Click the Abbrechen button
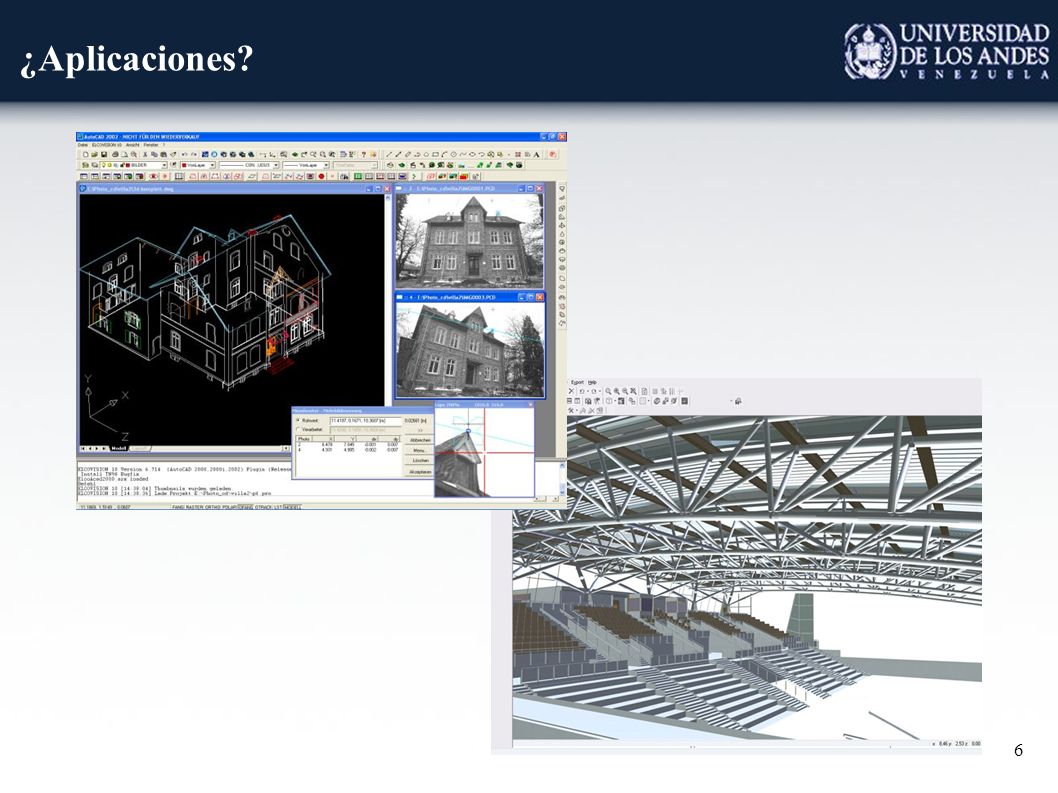Screen dimensions: 1058x793 coord(420,440)
